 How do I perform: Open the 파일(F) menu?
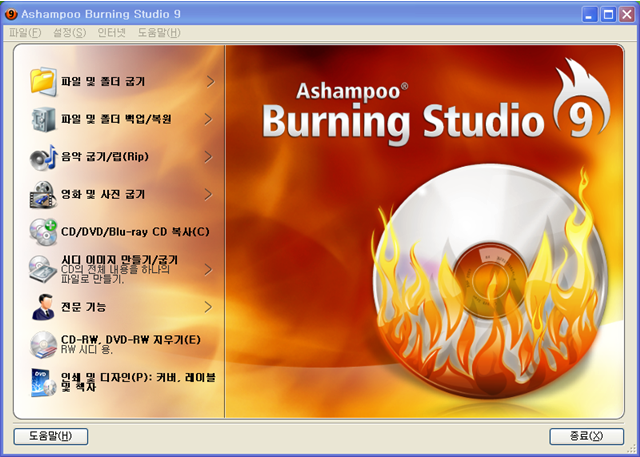coord(25,33)
